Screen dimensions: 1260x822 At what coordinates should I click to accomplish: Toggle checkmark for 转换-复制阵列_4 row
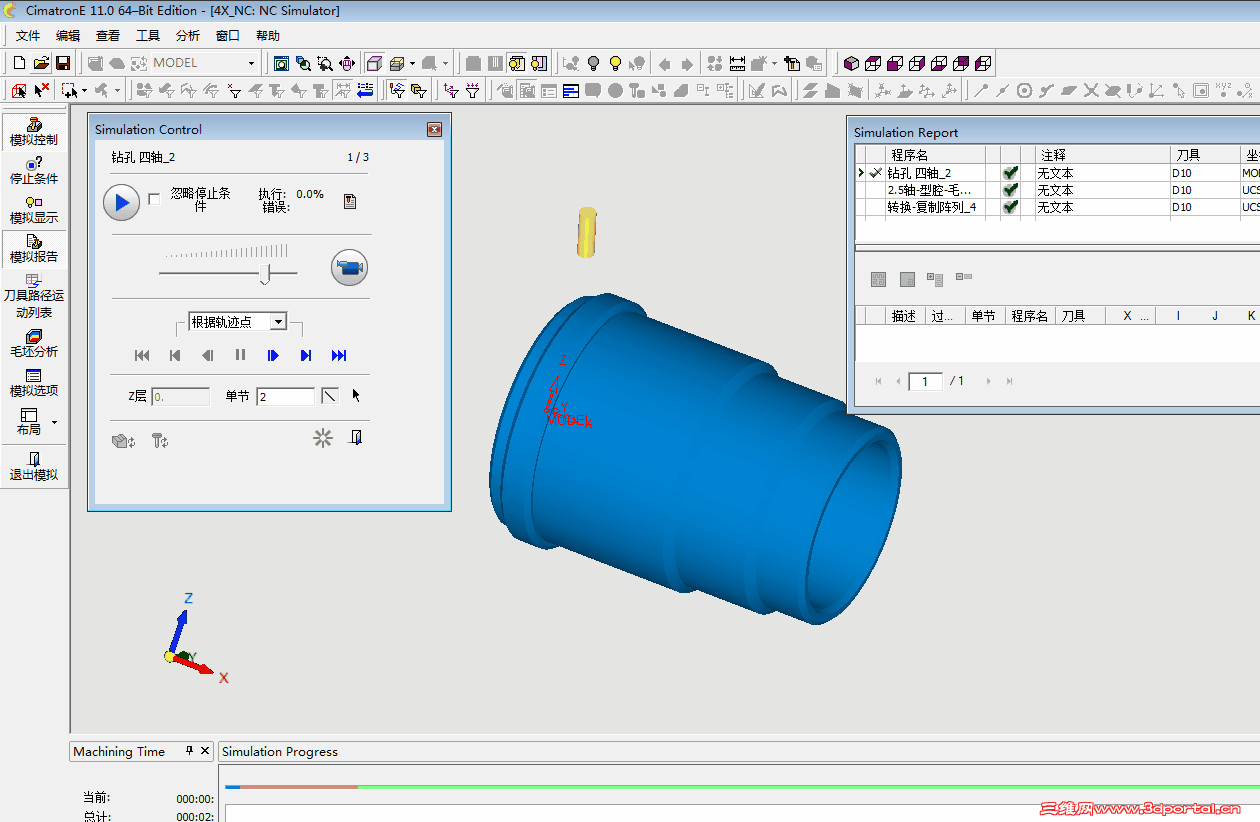tap(1010, 207)
